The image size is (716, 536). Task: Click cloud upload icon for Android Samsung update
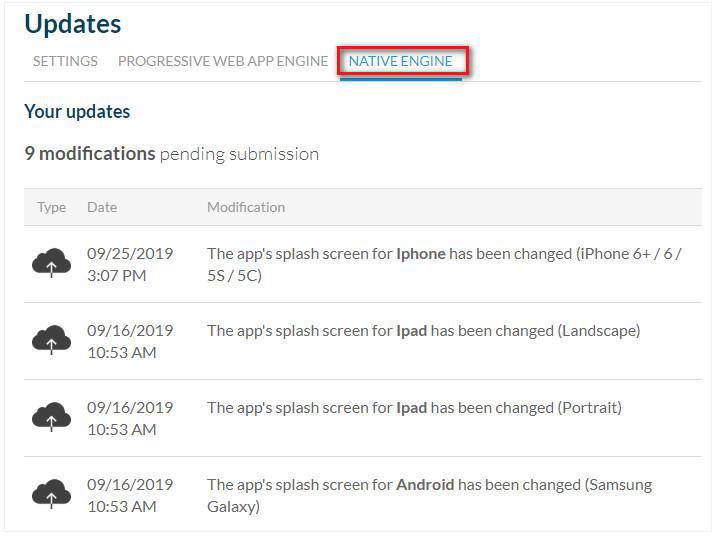click(x=52, y=494)
